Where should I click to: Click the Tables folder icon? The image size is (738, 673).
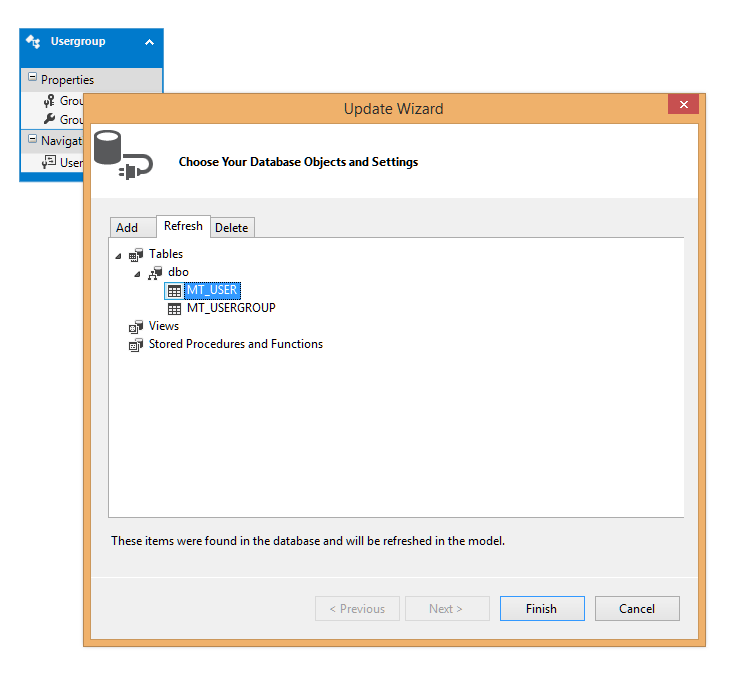click(x=136, y=255)
